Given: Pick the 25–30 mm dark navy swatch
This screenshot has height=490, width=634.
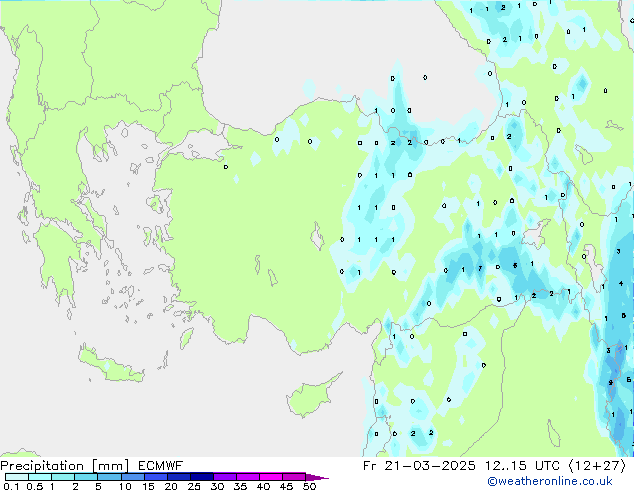Looking at the screenshot, I should [x=202, y=477].
